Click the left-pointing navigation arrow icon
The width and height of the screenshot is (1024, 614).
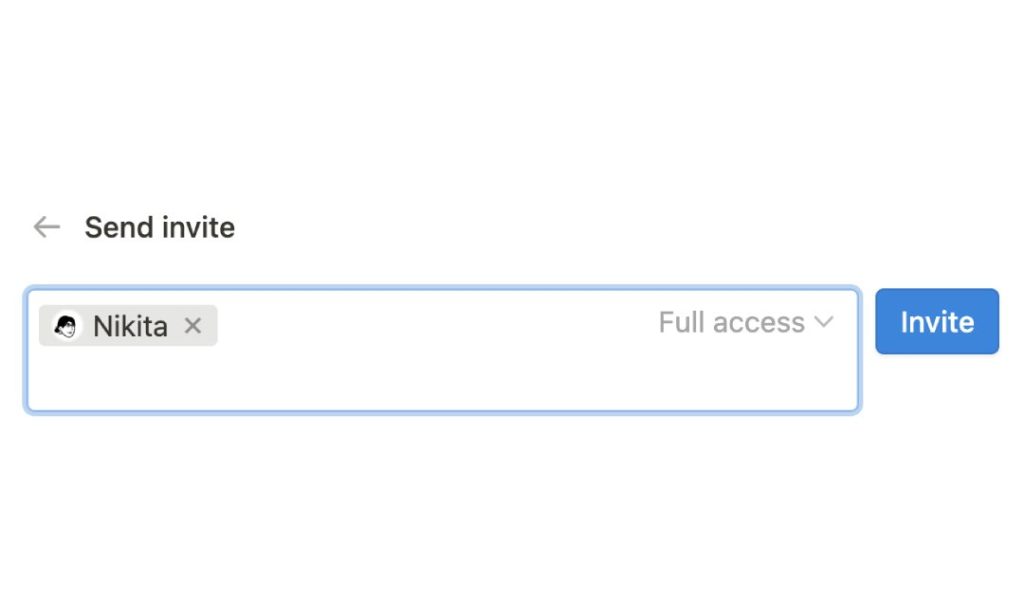(46, 227)
